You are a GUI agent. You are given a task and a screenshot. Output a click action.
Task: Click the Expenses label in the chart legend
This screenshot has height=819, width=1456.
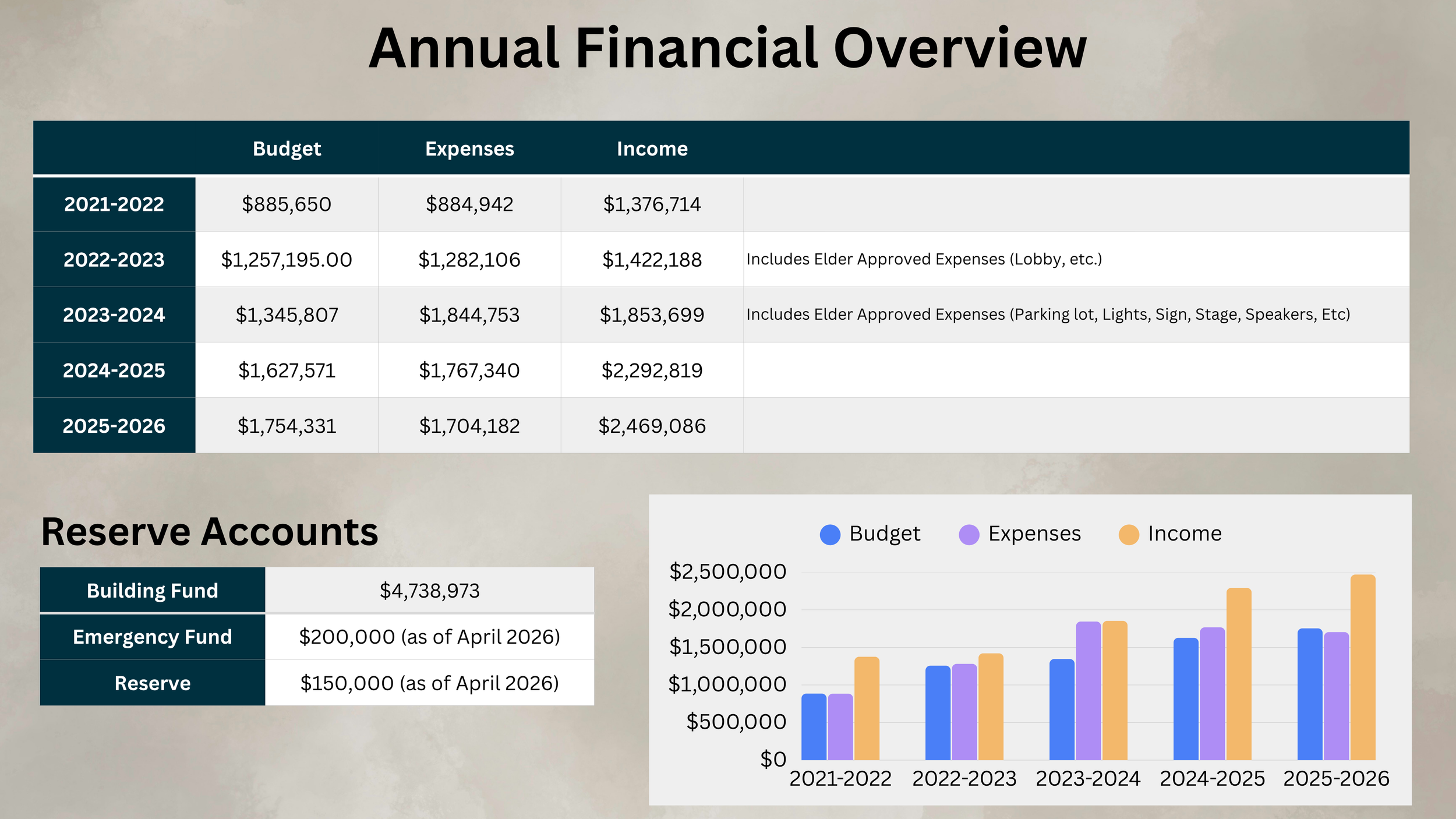1035,534
